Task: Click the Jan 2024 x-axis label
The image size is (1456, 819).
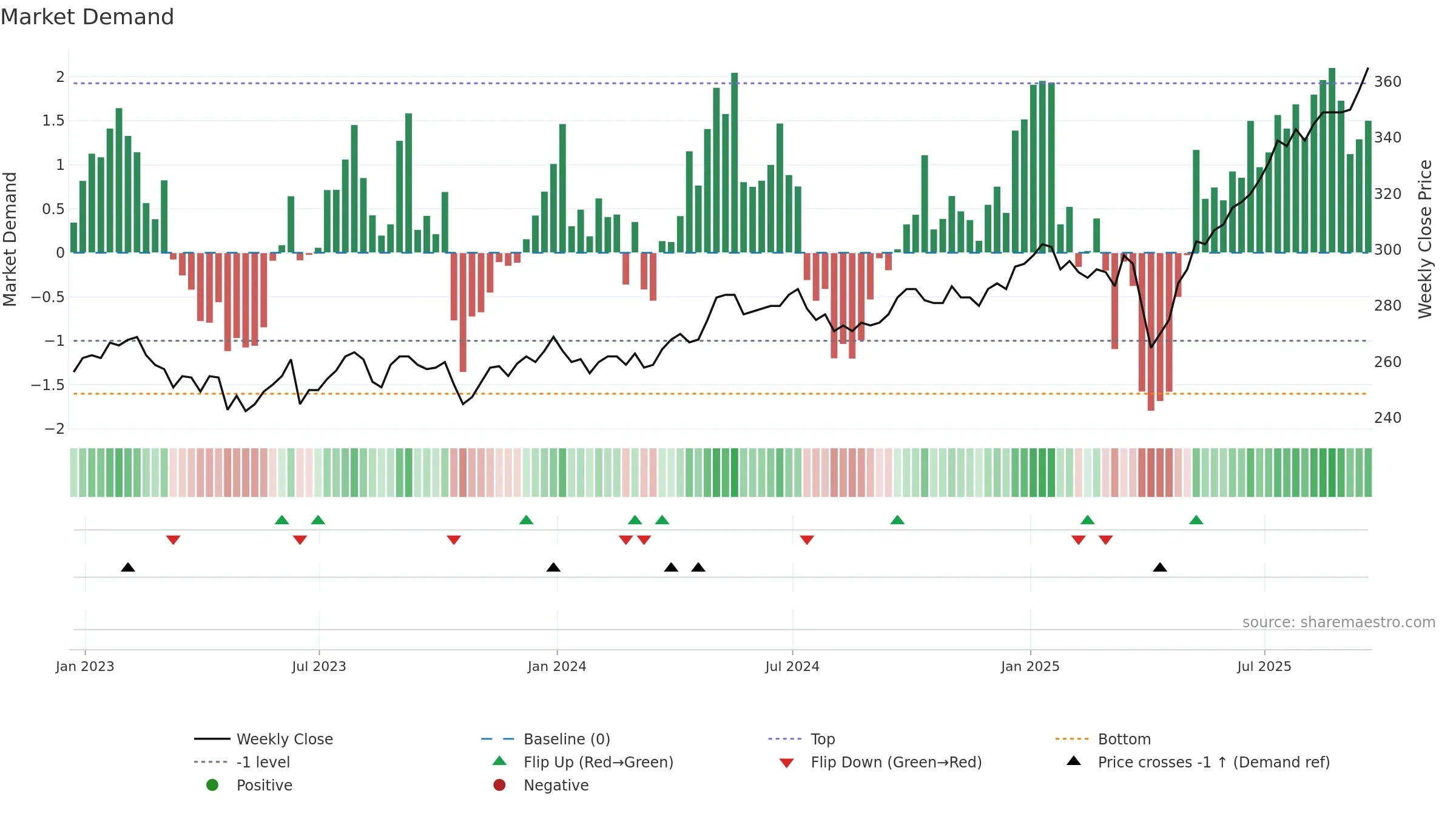Action: click(x=557, y=666)
